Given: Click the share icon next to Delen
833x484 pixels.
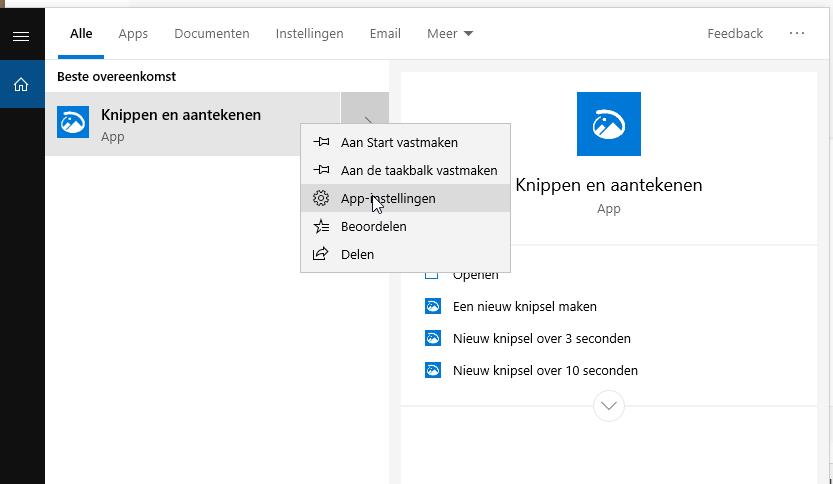Looking at the screenshot, I should click(x=321, y=254).
